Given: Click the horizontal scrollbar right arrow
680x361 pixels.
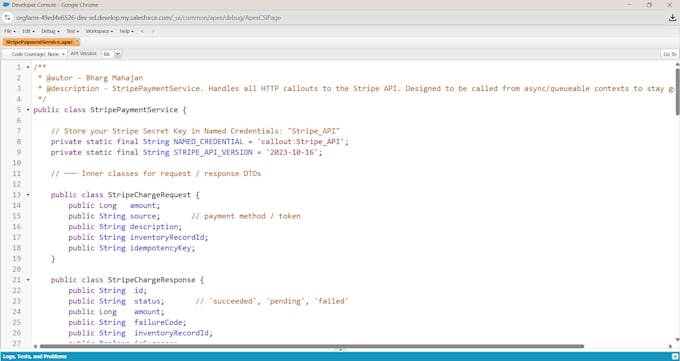Looking at the screenshot, I should click(670, 346).
